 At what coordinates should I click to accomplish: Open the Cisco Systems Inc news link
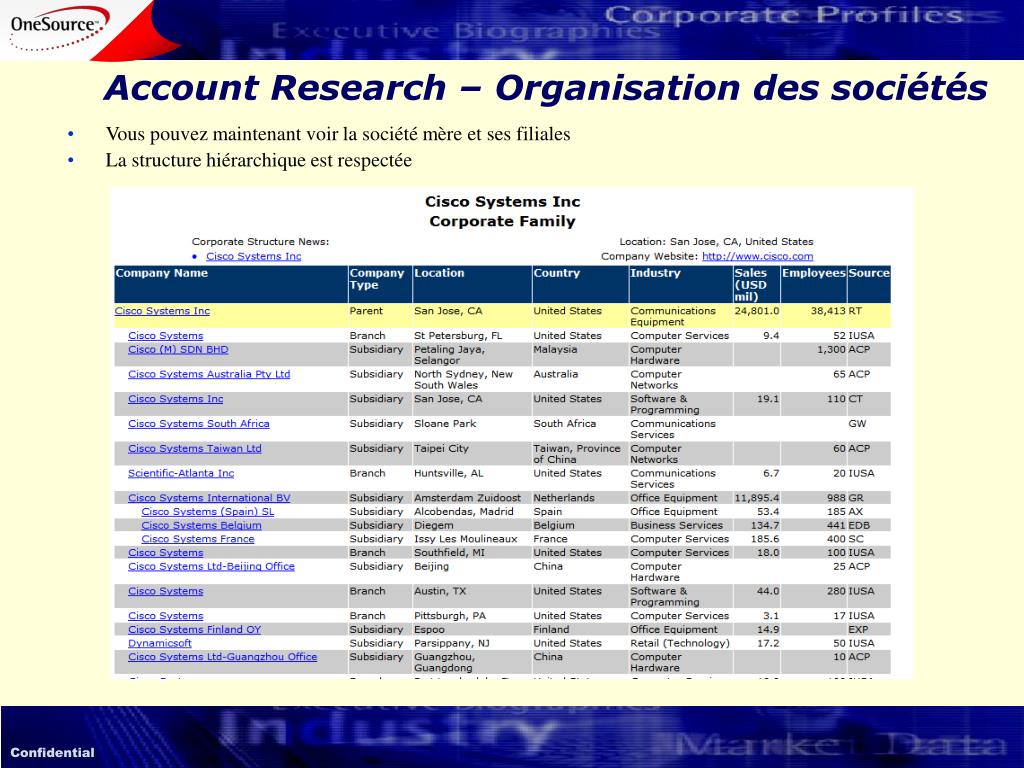click(x=253, y=256)
